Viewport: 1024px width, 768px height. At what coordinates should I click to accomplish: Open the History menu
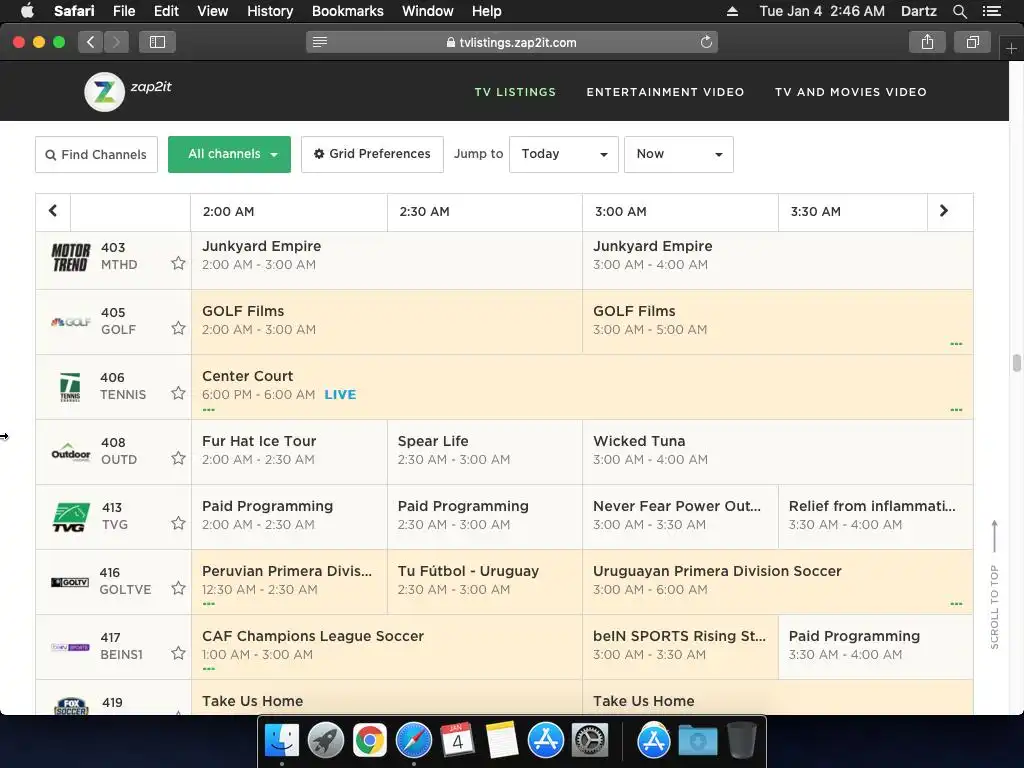point(270,11)
